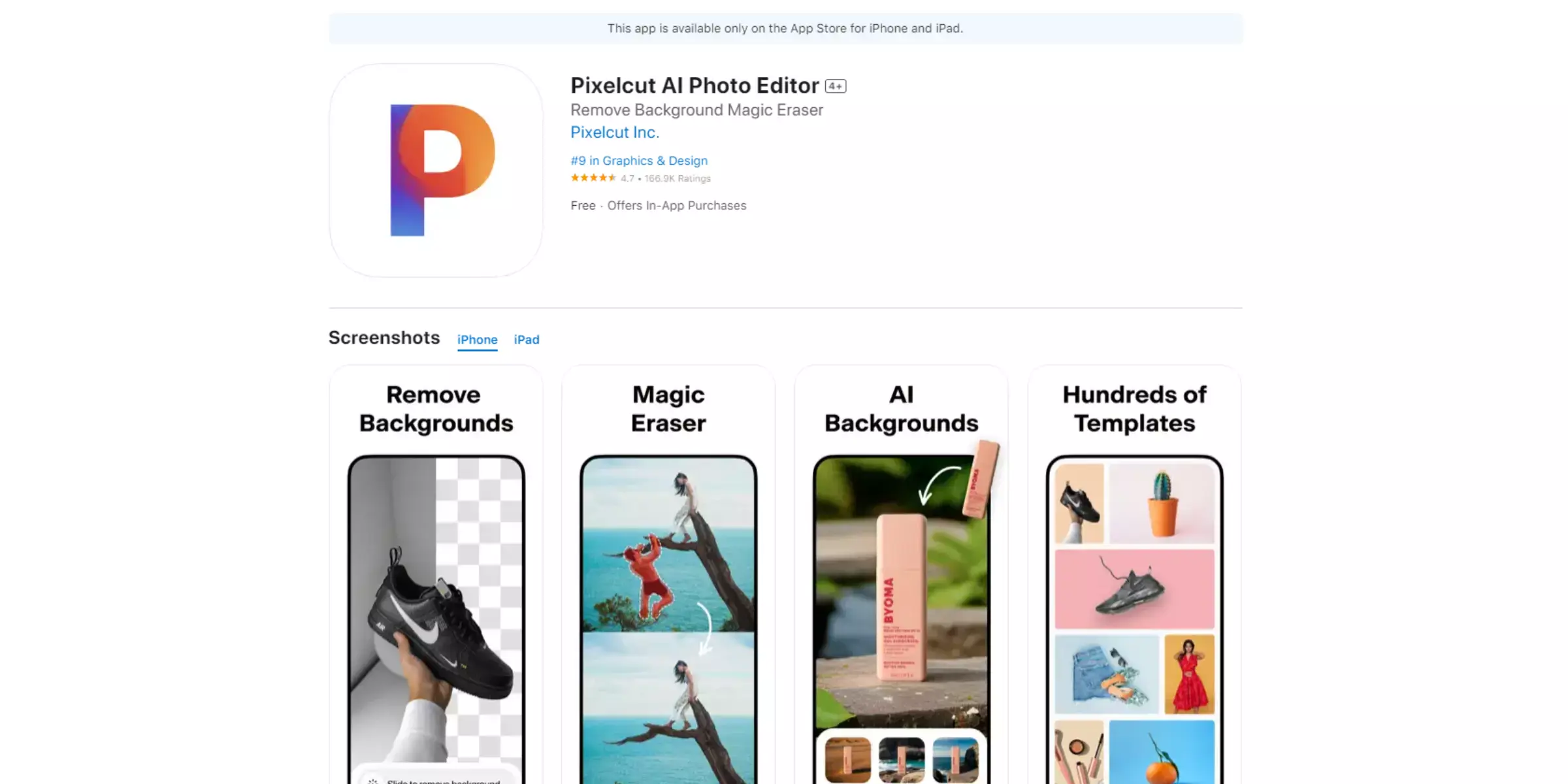
Task: Click the red dress template image
Action: 1189,674
